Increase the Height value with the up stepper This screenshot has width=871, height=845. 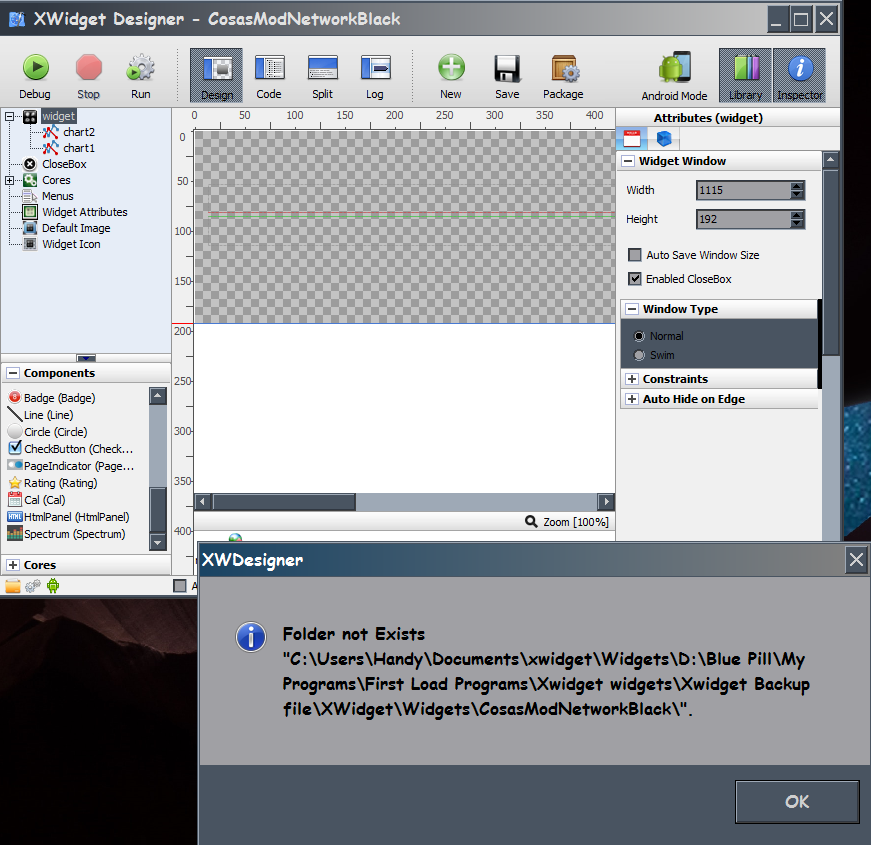click(797, 214)
